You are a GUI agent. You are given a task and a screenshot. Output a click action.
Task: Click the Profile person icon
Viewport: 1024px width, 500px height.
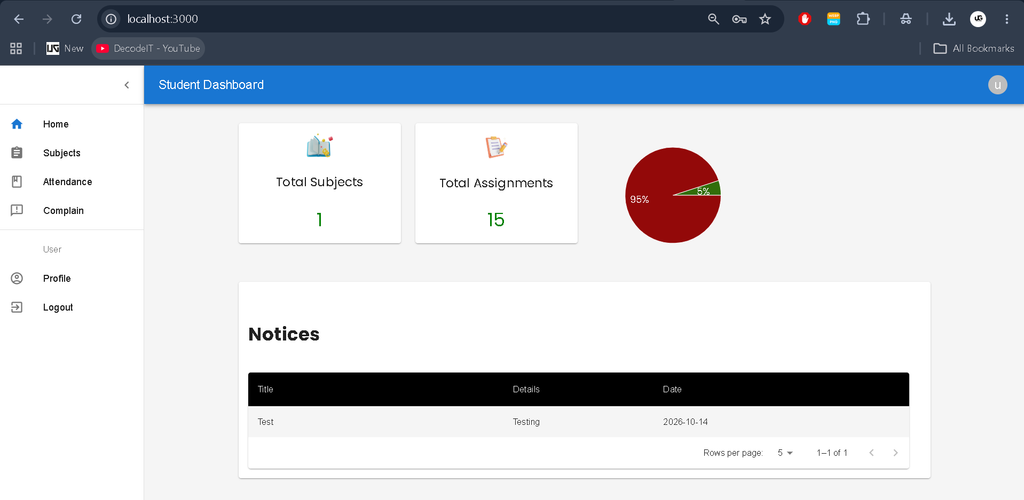click(17, 278)
